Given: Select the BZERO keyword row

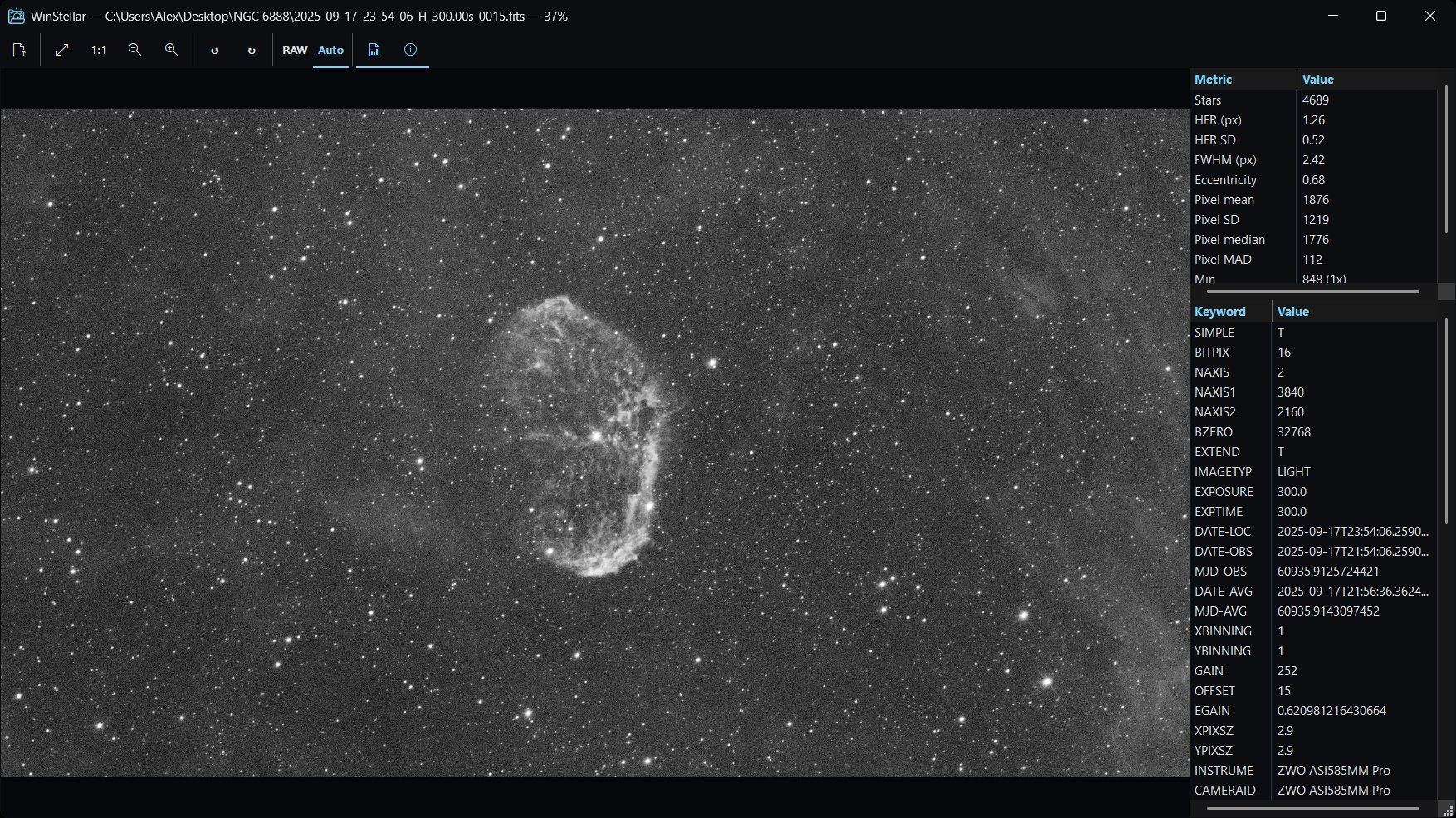Looking at the screenshot, I should (x=1314, y=431).
